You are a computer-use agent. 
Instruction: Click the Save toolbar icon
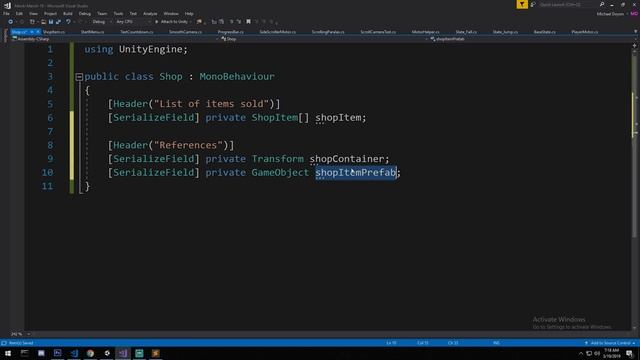click(51, 22)
